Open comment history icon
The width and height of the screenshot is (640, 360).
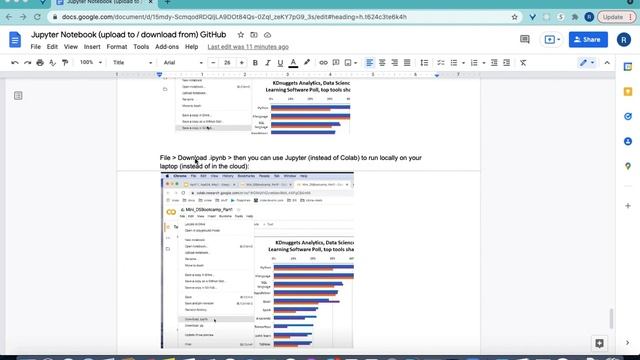[x=525, y=40]
